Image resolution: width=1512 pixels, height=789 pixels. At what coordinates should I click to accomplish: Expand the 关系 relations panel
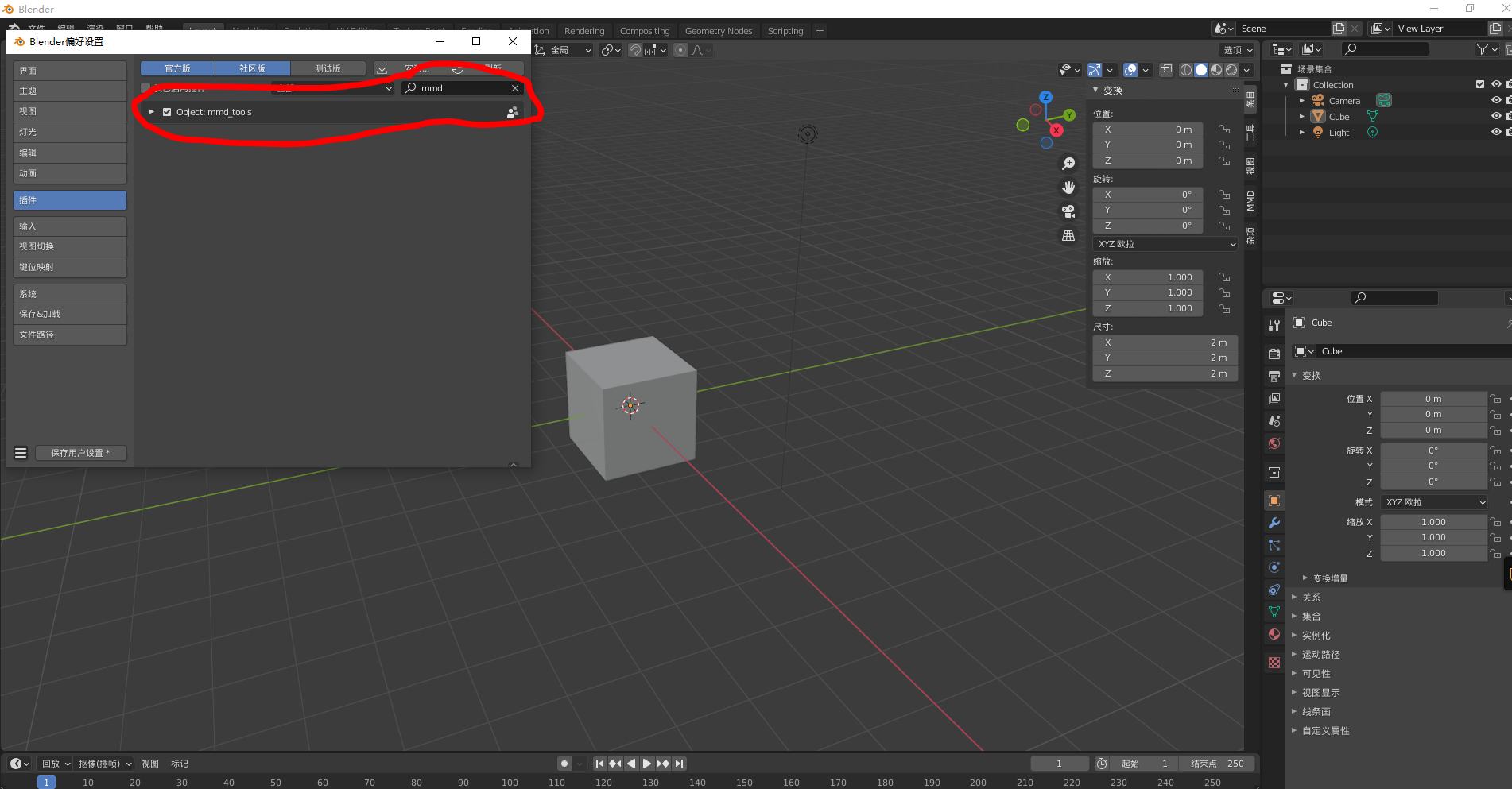coord(1311,598)
